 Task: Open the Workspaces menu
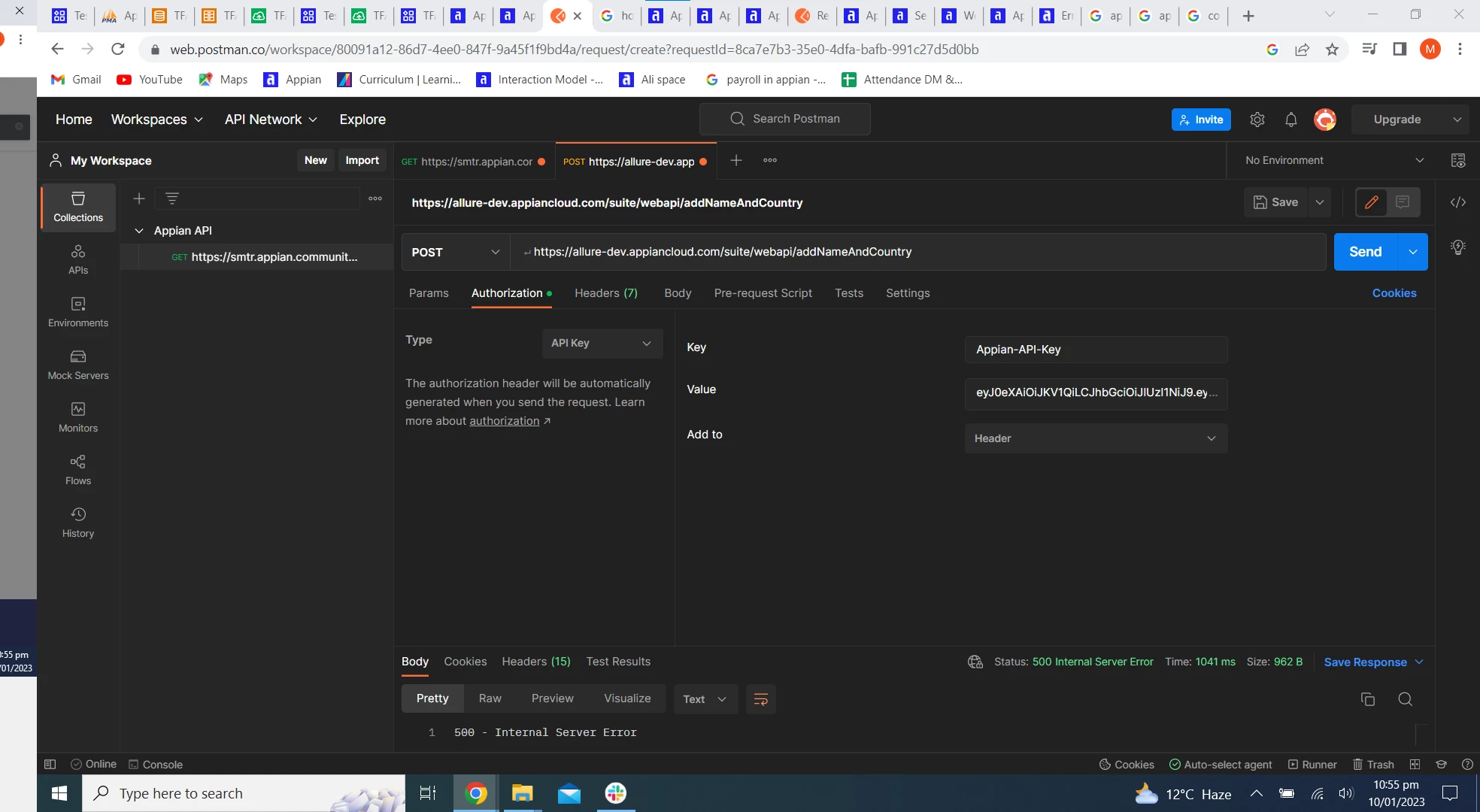(x=156, y=120)
